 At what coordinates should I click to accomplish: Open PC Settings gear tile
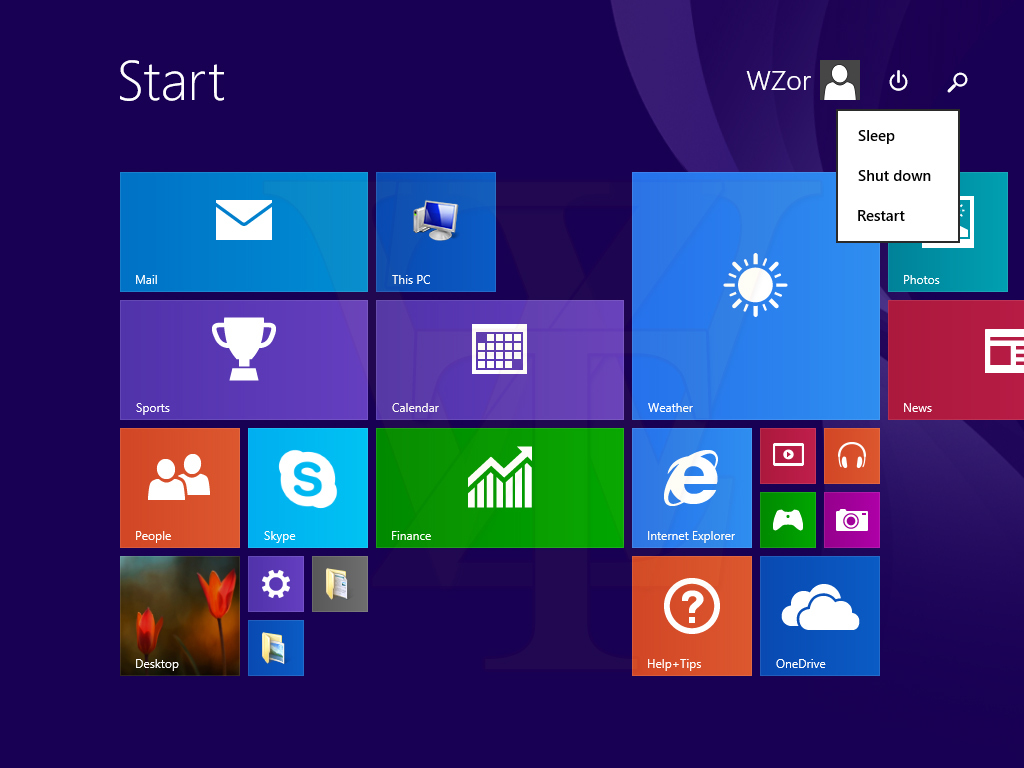pos(275,583)
